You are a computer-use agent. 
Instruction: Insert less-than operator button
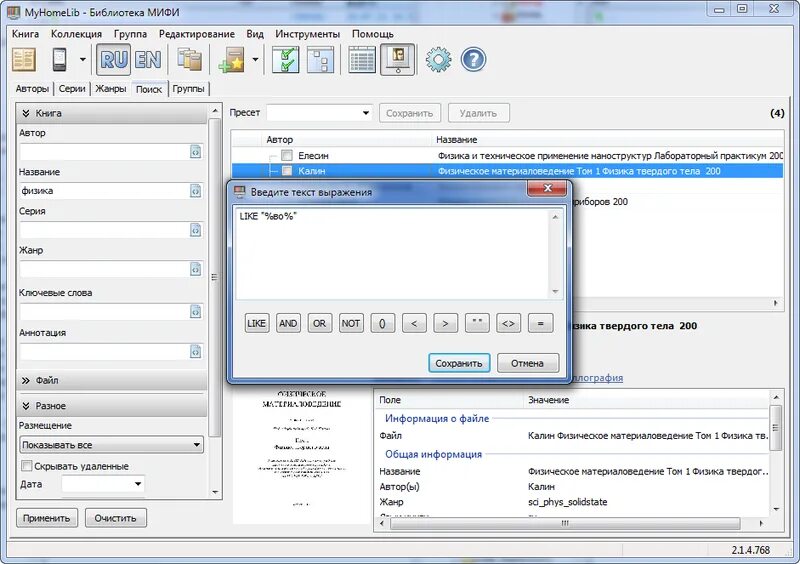point(414,323)
